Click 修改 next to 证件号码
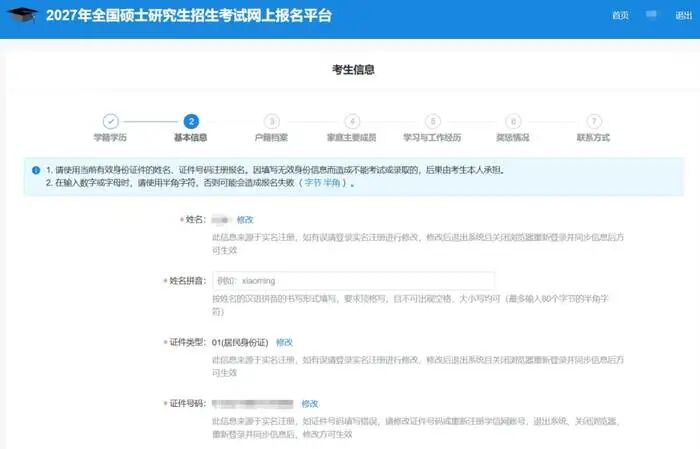700x449 pixels. coord(310,403)
